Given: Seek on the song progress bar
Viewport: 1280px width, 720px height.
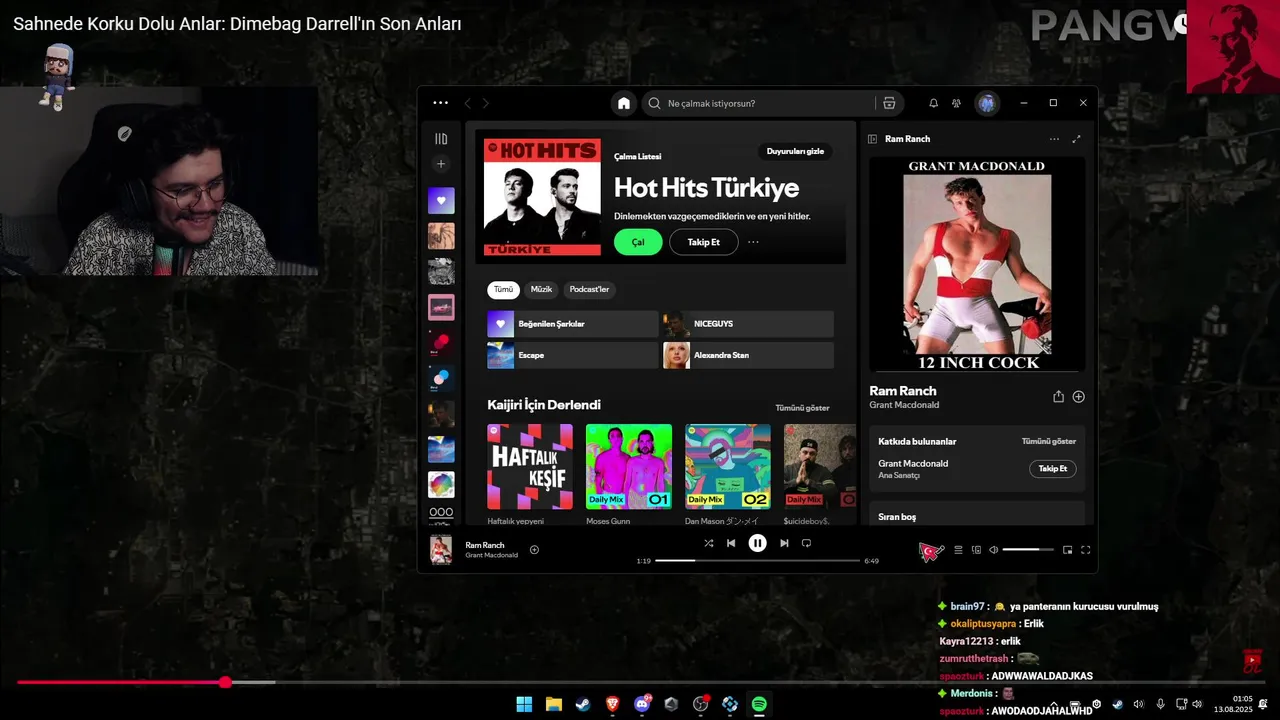Looking at the screenshot, I should coord(757,560).
